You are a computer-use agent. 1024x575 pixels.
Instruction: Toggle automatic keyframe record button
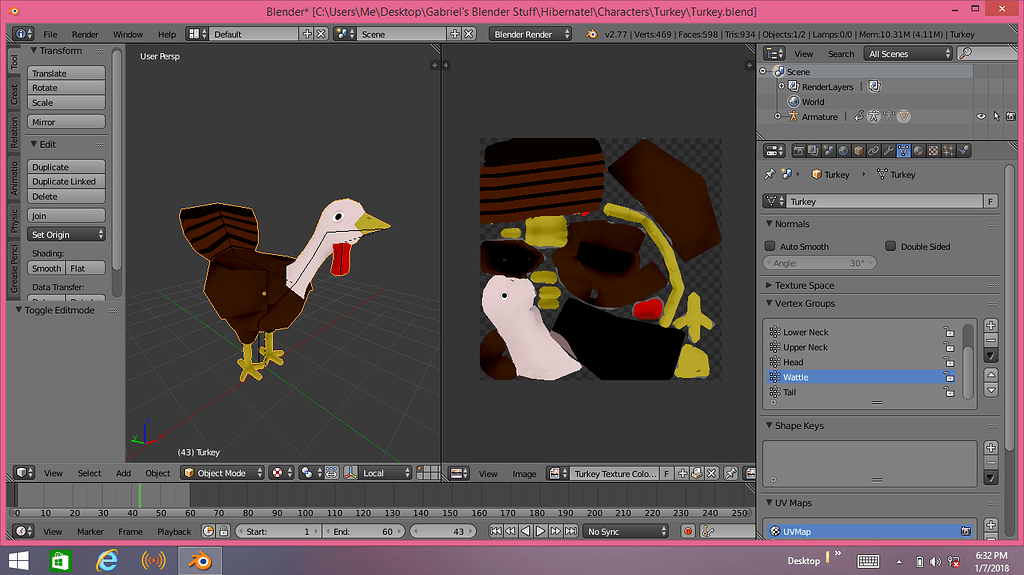pyautogui.click(x=688, y=531)
